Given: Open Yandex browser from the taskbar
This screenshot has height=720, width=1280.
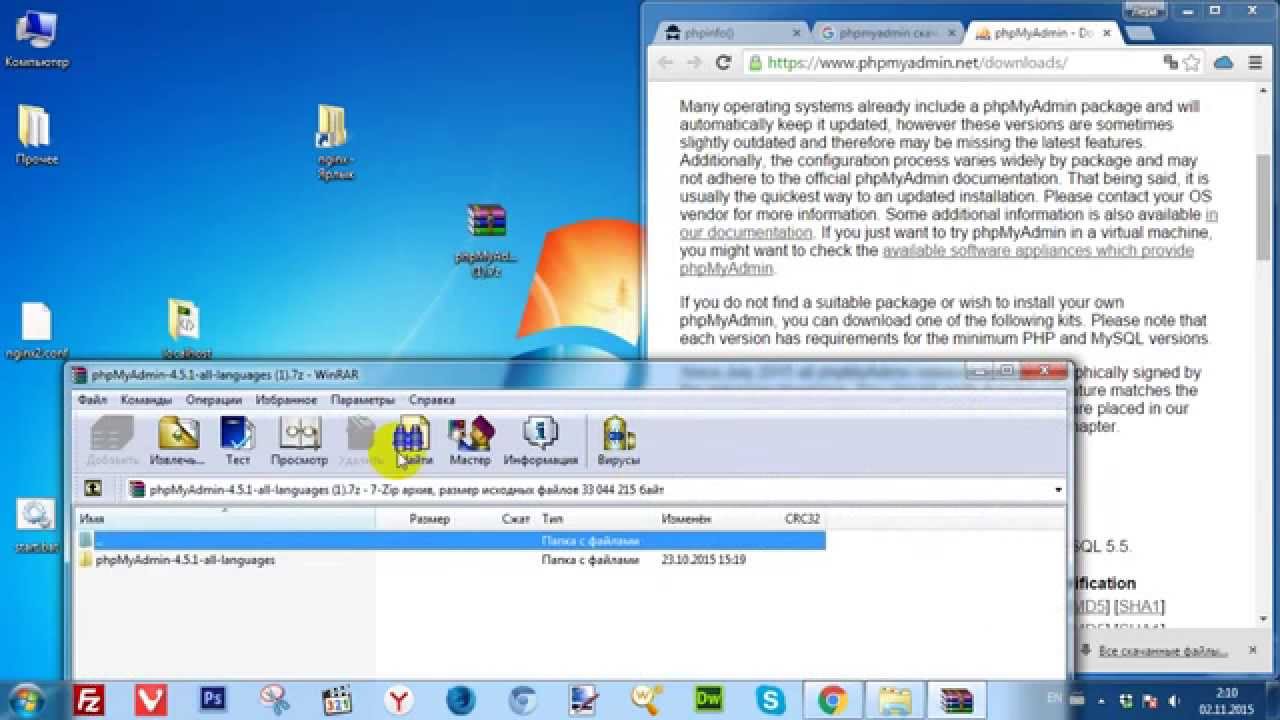Looking at the screenshot, I should coord(399,699).
